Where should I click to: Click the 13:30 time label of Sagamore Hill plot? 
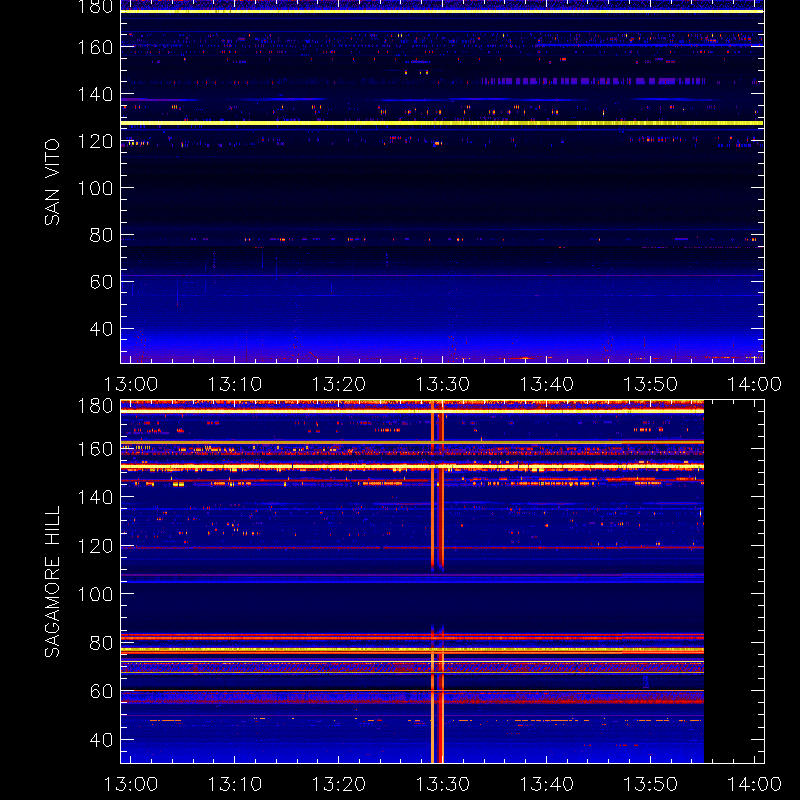tap(443, 784)
